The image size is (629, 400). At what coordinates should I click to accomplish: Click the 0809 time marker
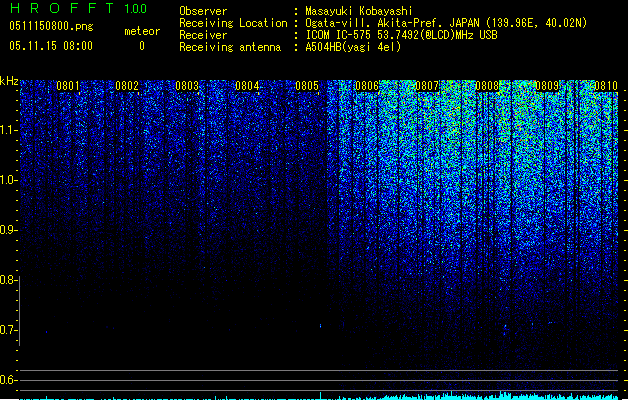[547, 86]
